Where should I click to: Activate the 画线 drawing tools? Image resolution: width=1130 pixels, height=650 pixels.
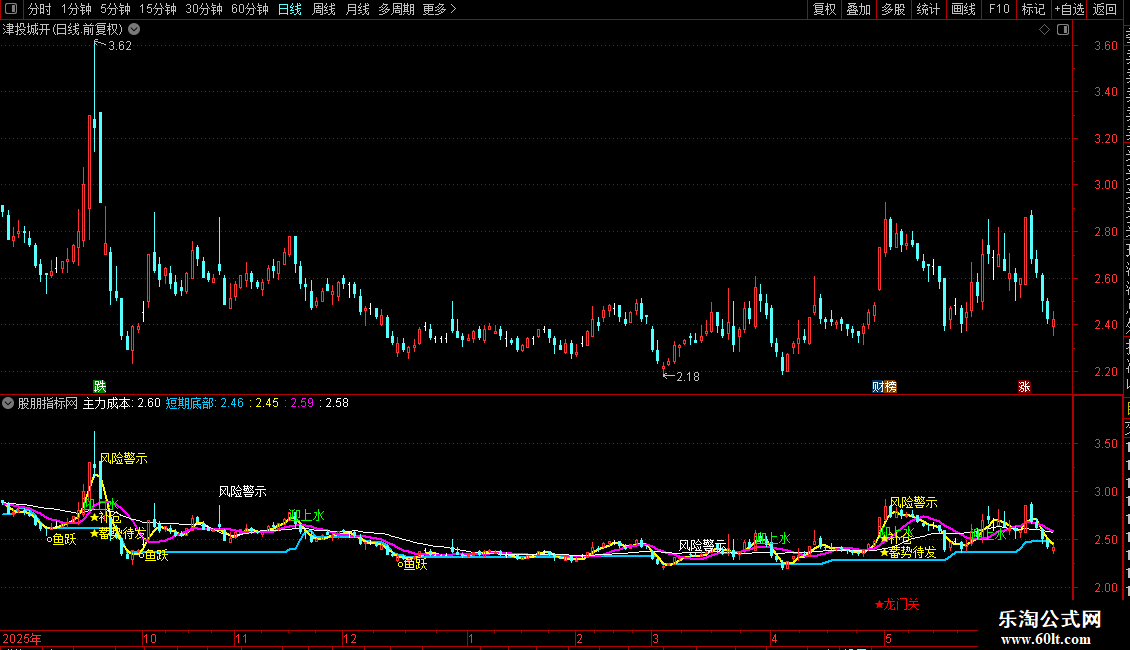click(964, 9)
